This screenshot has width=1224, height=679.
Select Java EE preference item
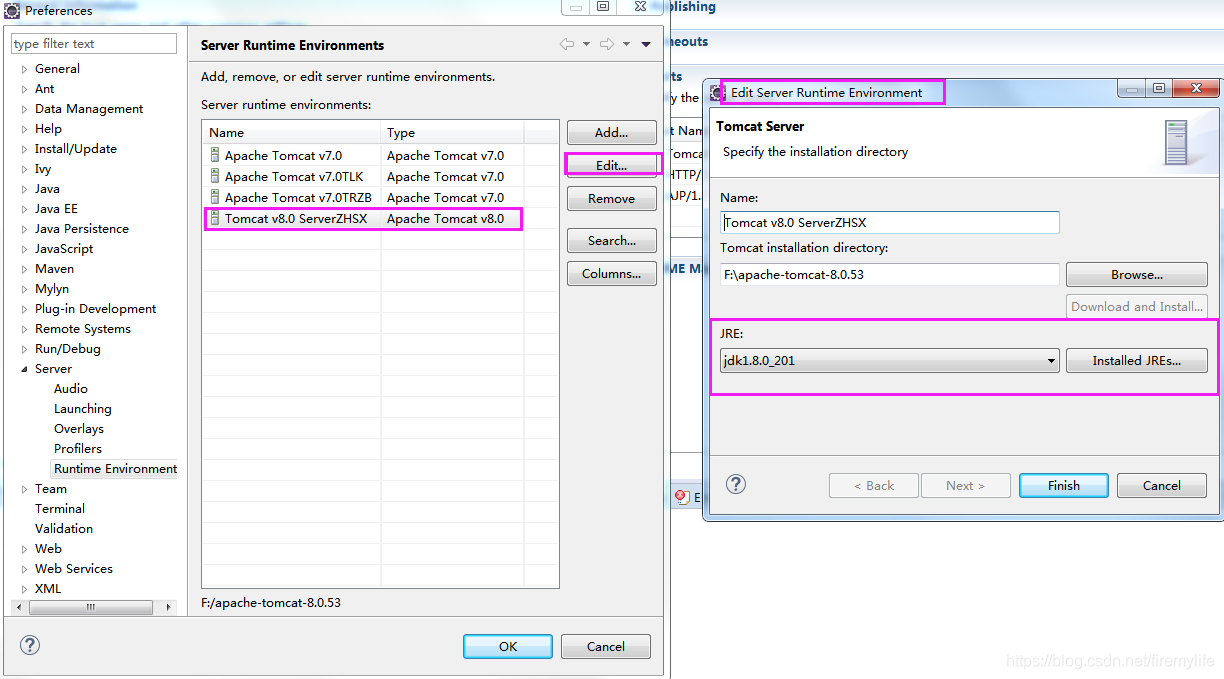(x=56, y=209)
